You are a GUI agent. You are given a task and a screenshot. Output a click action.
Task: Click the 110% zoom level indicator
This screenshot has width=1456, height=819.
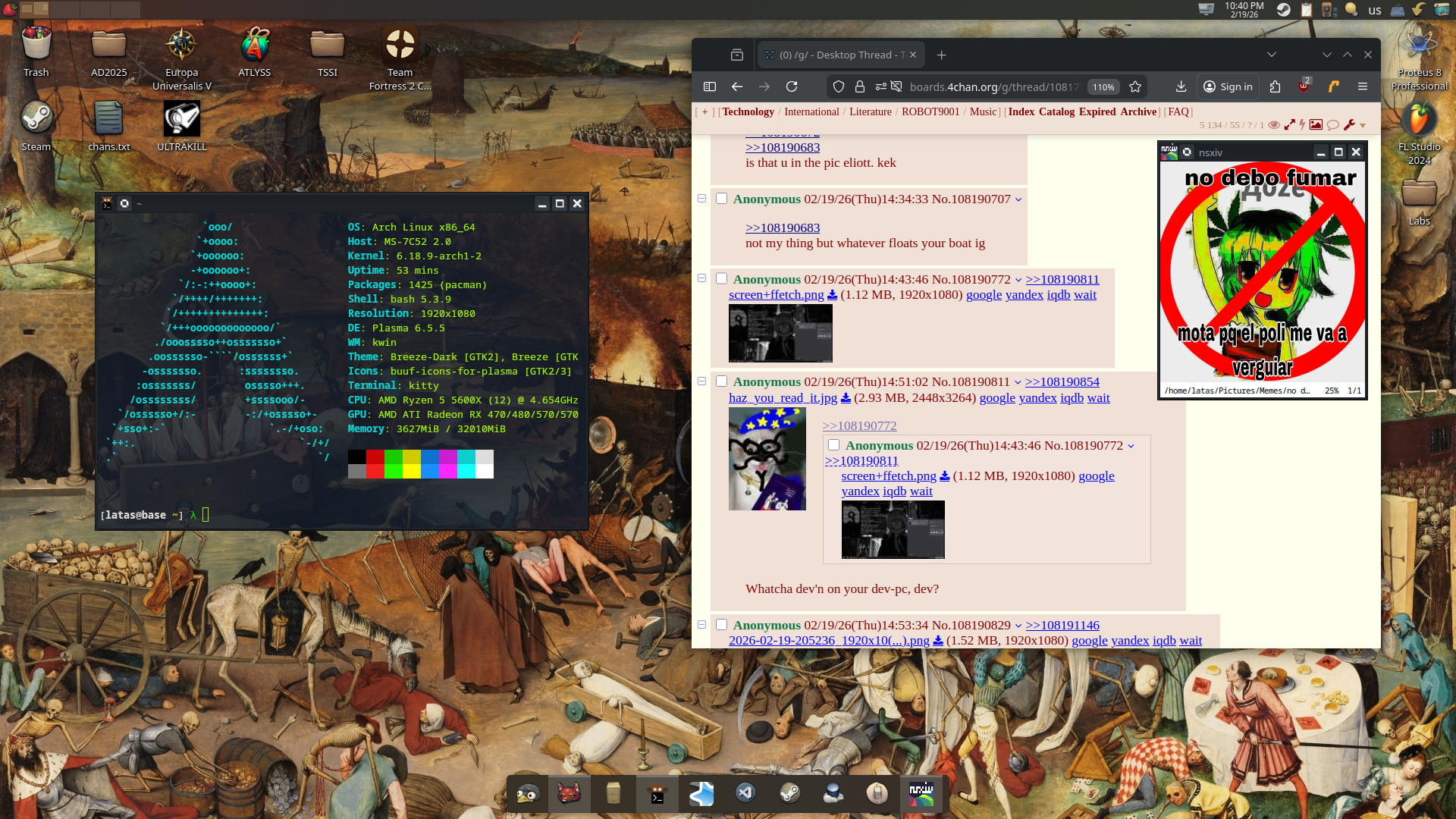[1103, 87]
